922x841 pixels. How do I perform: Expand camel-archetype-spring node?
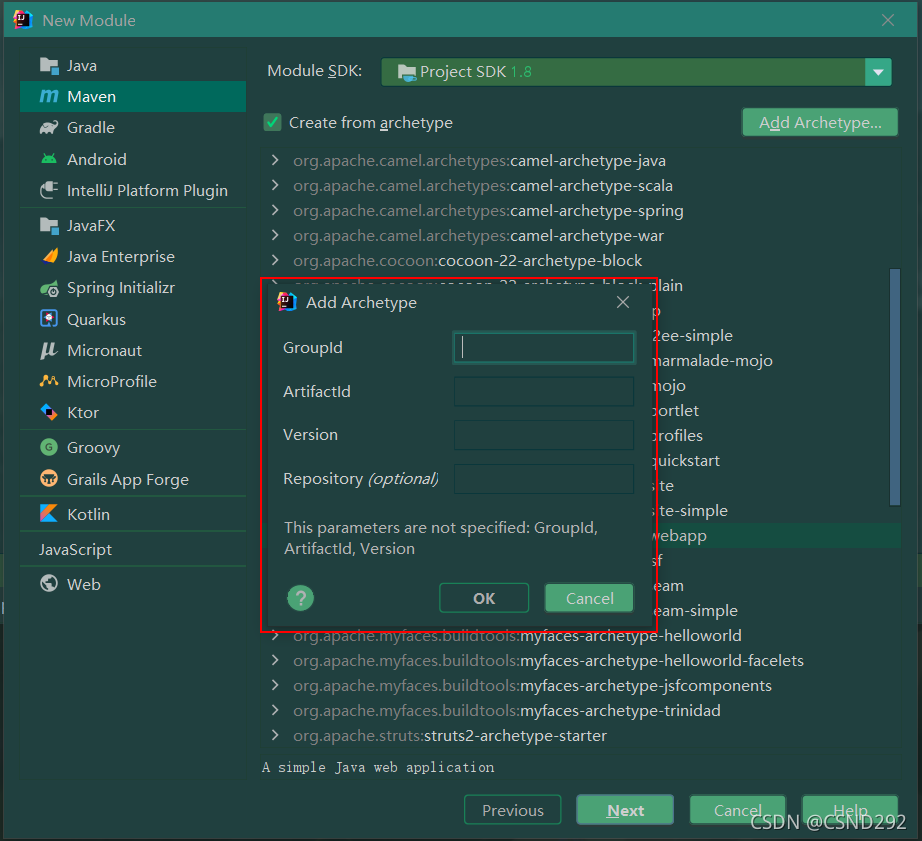(x=275, y=210)
